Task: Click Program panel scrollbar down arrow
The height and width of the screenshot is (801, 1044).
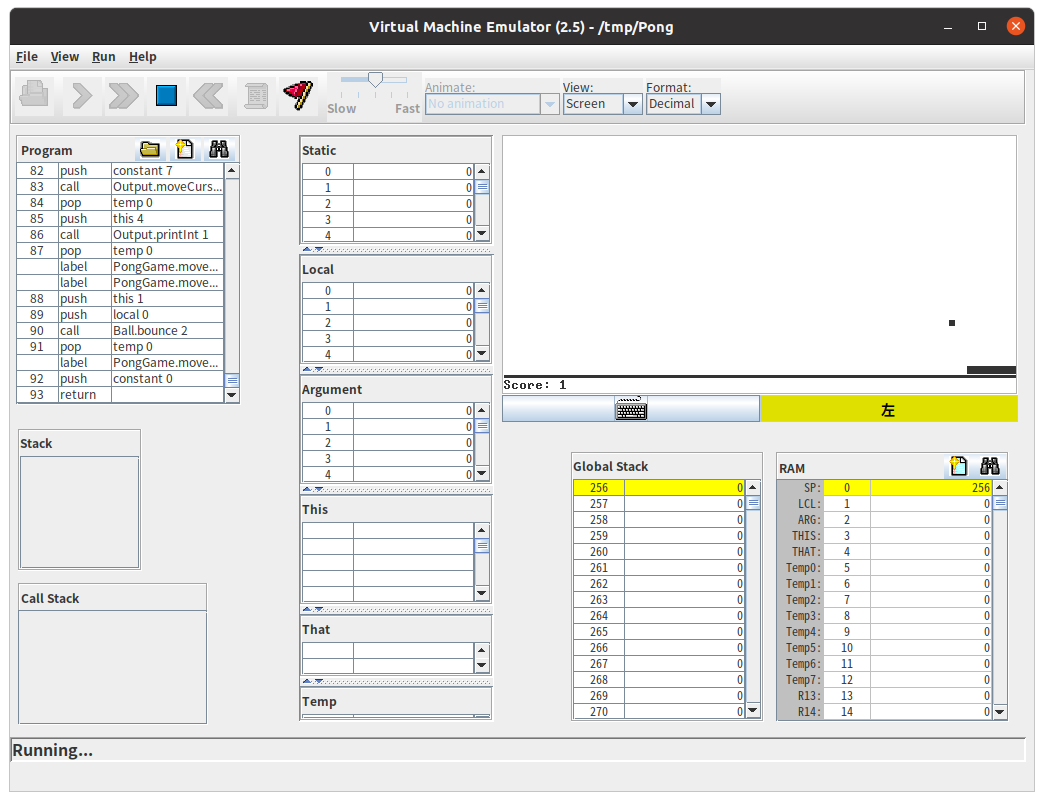Action: (232, 396)
